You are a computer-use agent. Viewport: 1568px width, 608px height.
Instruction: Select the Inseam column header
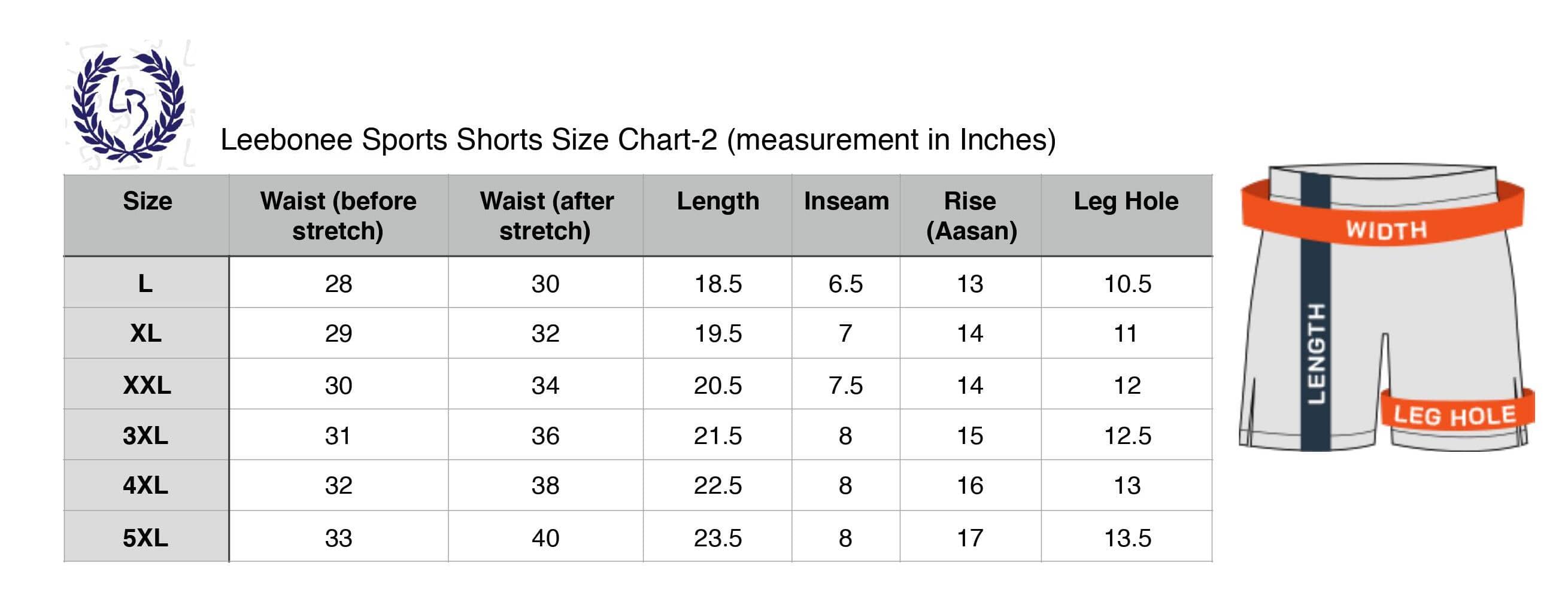[x=846, y=202]
